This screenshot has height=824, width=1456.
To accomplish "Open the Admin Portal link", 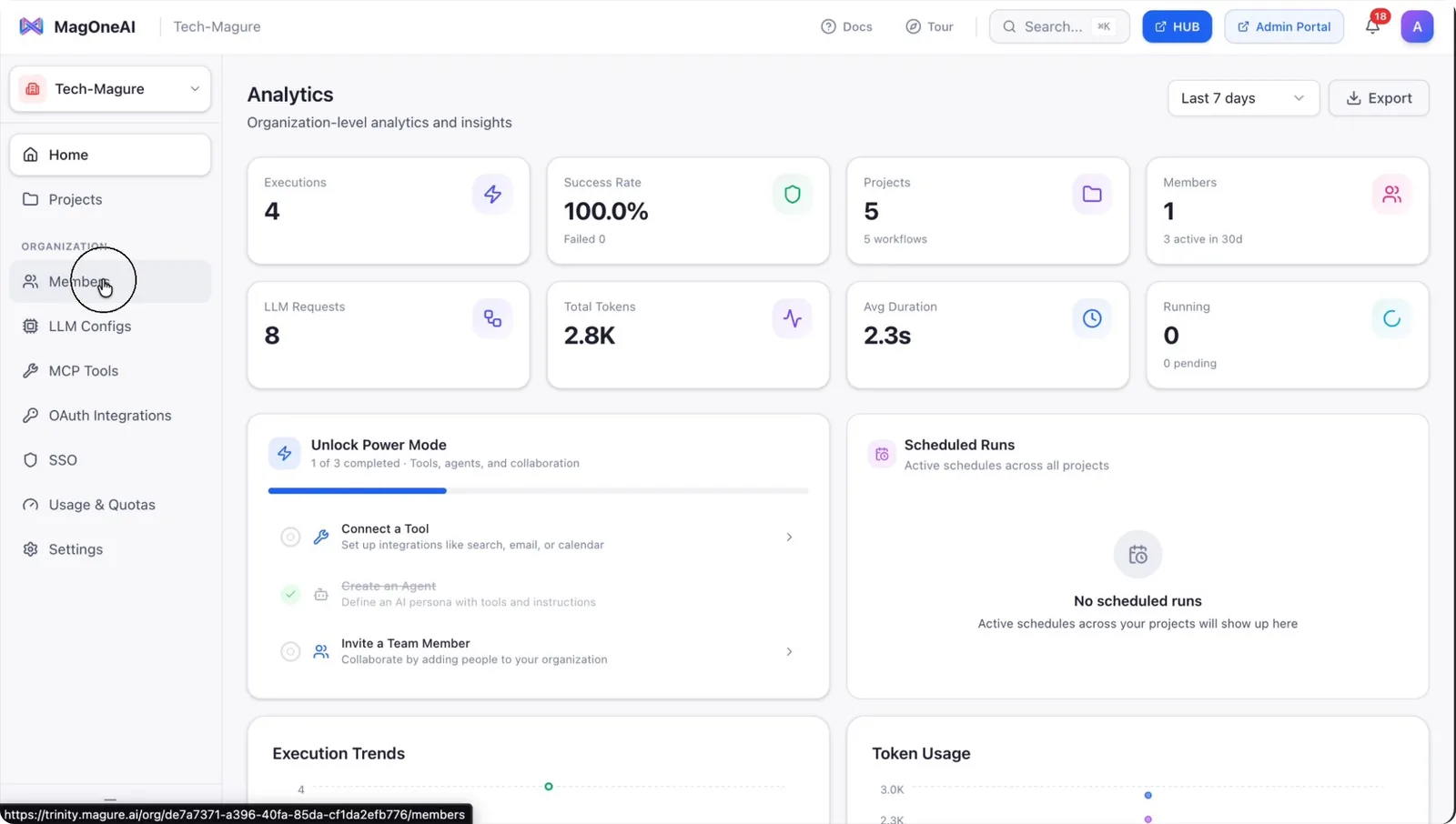I will tap(1284, 26).
